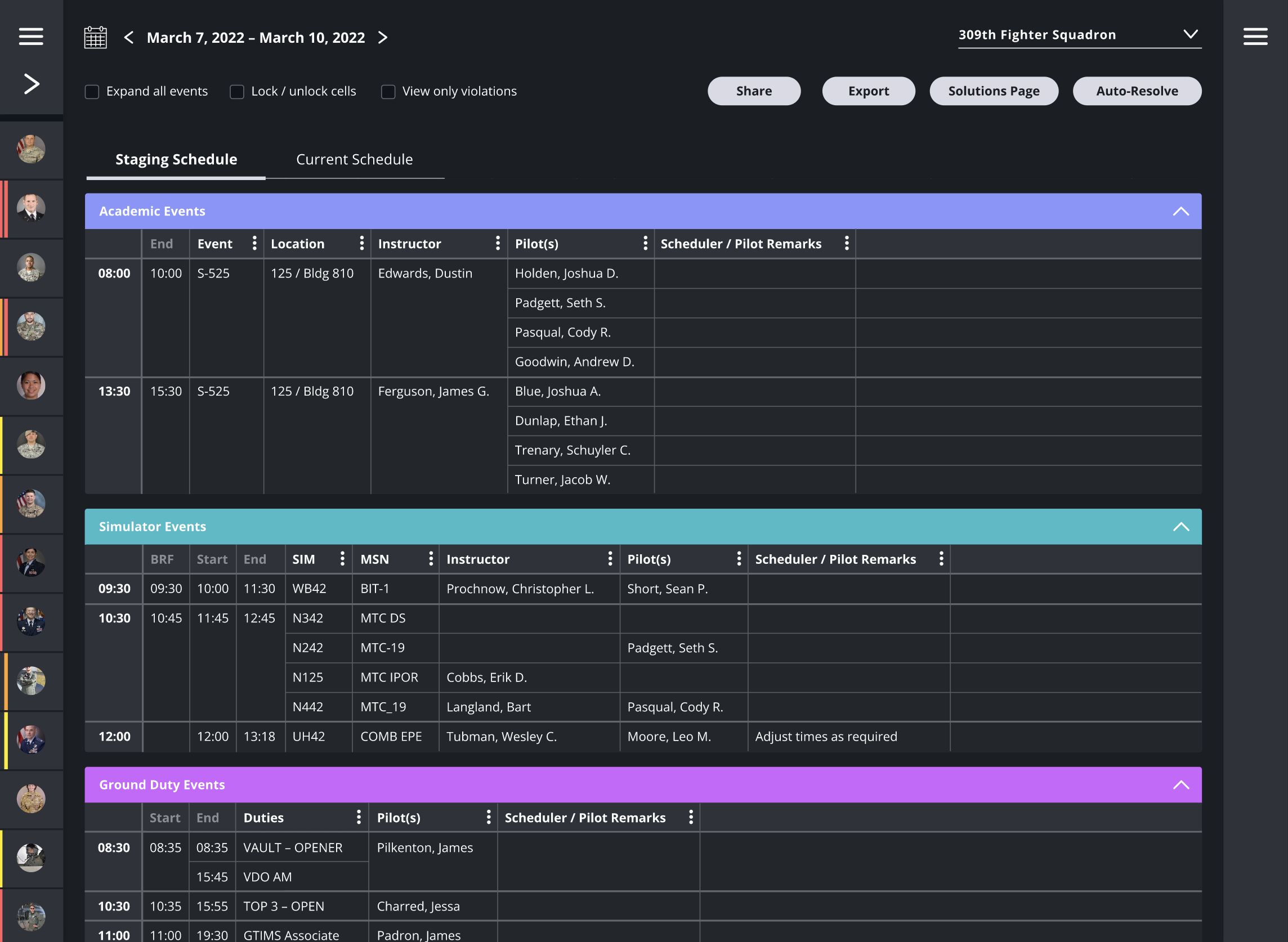Open the calendar date picker icon
The image size is (1288, 942).
click(x=95, y=38)
